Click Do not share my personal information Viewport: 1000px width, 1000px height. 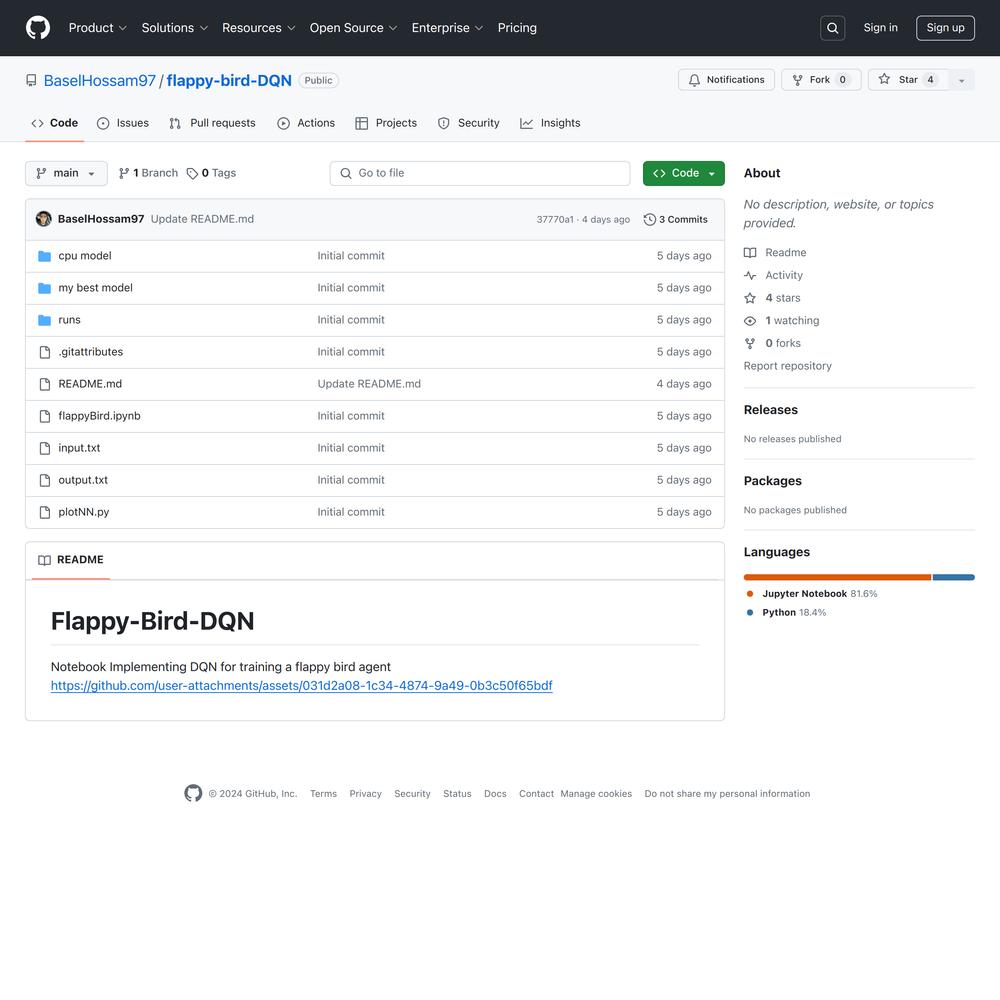[727, 793]
